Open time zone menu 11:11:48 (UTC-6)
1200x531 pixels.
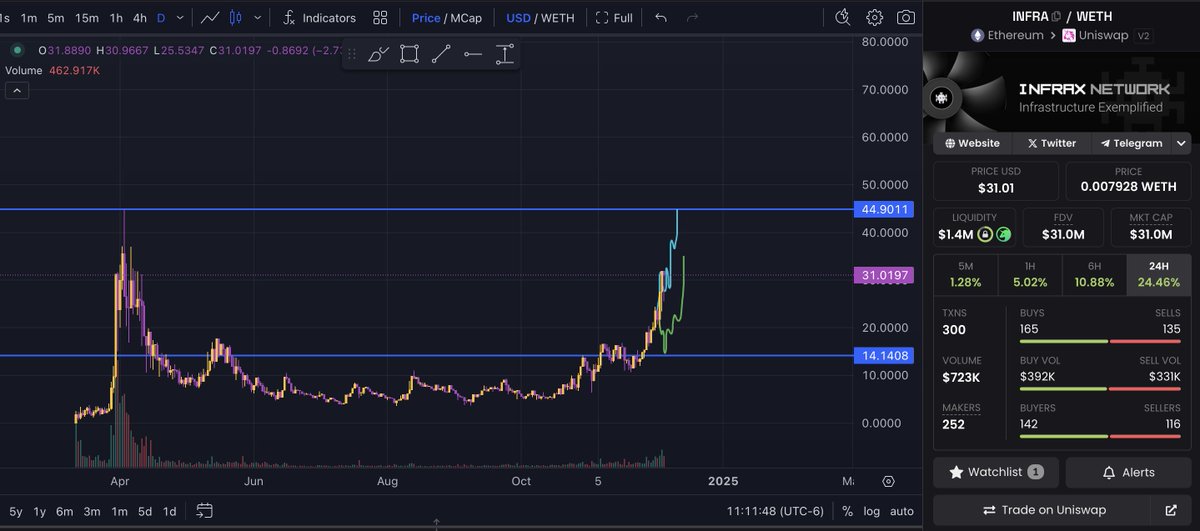tap(775, 511)
